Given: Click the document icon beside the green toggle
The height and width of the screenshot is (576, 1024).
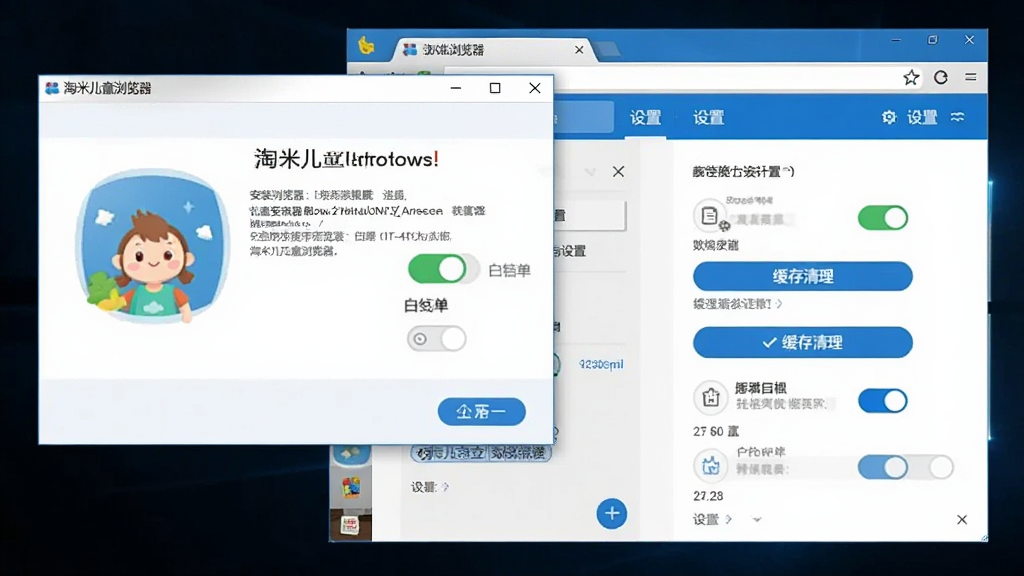Looking at the screenshot, I should [710, 216].
